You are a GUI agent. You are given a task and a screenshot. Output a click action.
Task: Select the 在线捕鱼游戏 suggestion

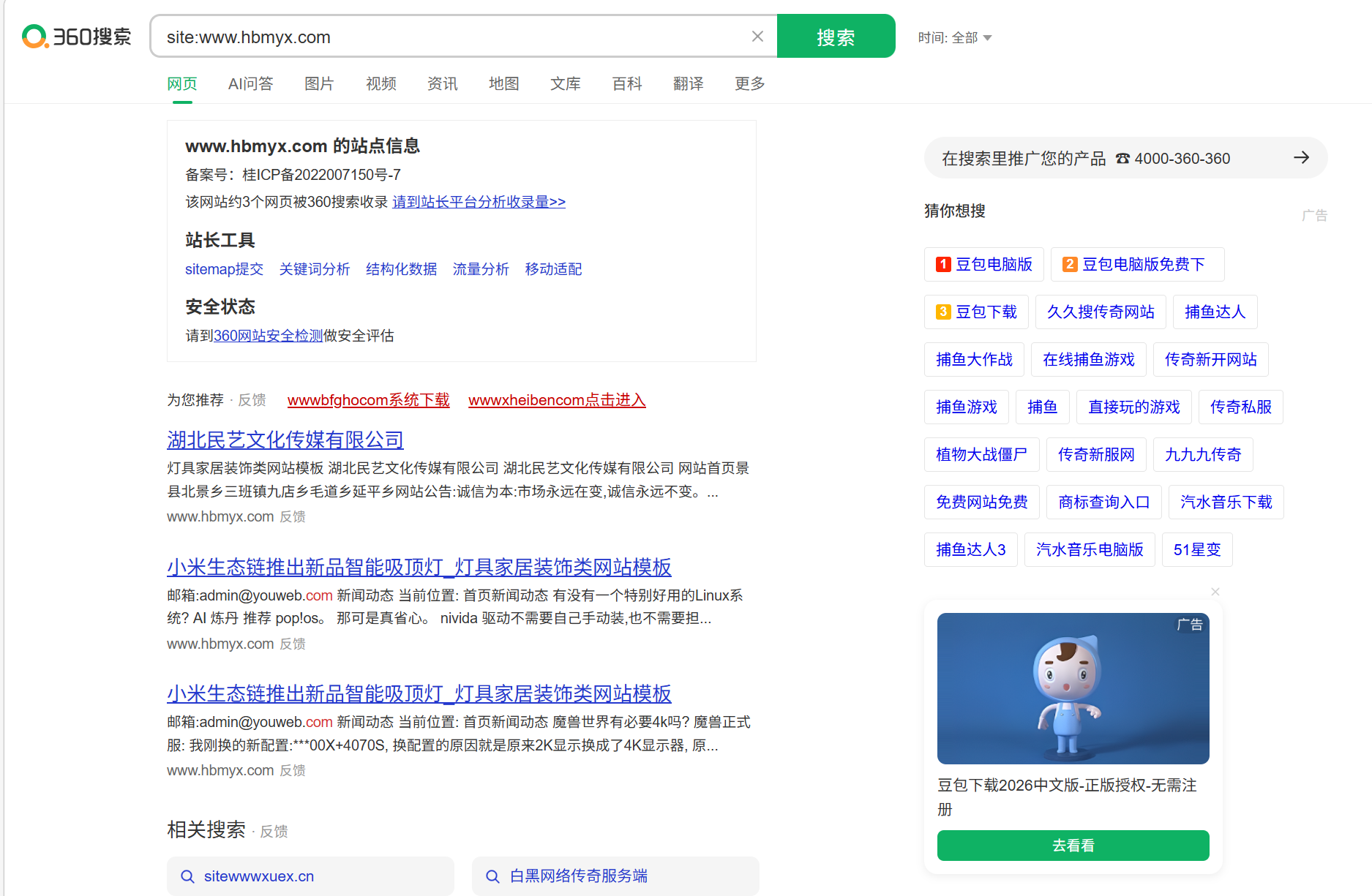1088,359
